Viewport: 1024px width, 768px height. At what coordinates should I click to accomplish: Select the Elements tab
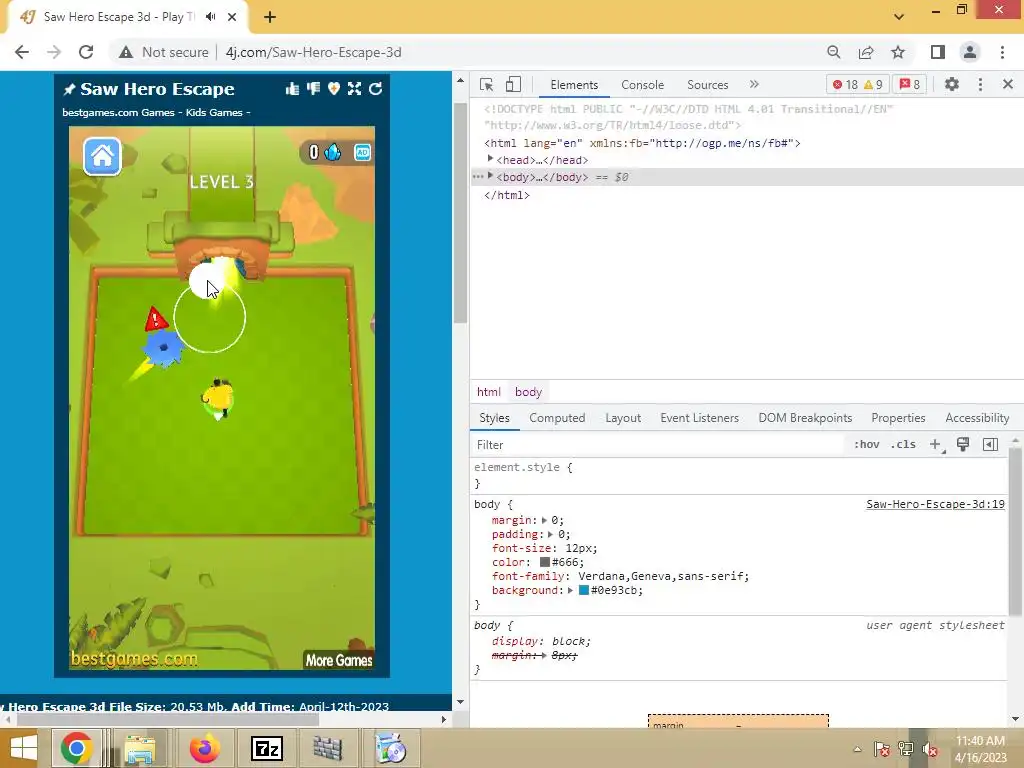[574, 85]
